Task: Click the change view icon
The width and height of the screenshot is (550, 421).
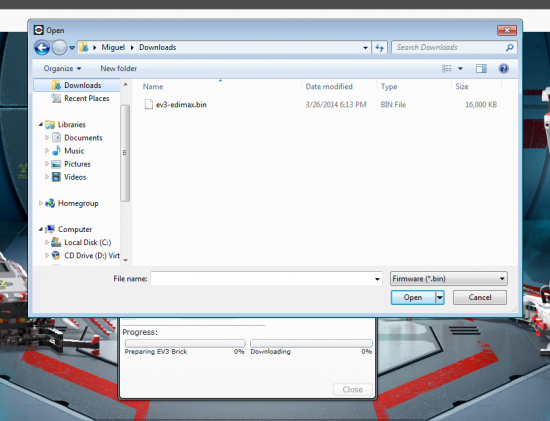Action: coord(447,68)
